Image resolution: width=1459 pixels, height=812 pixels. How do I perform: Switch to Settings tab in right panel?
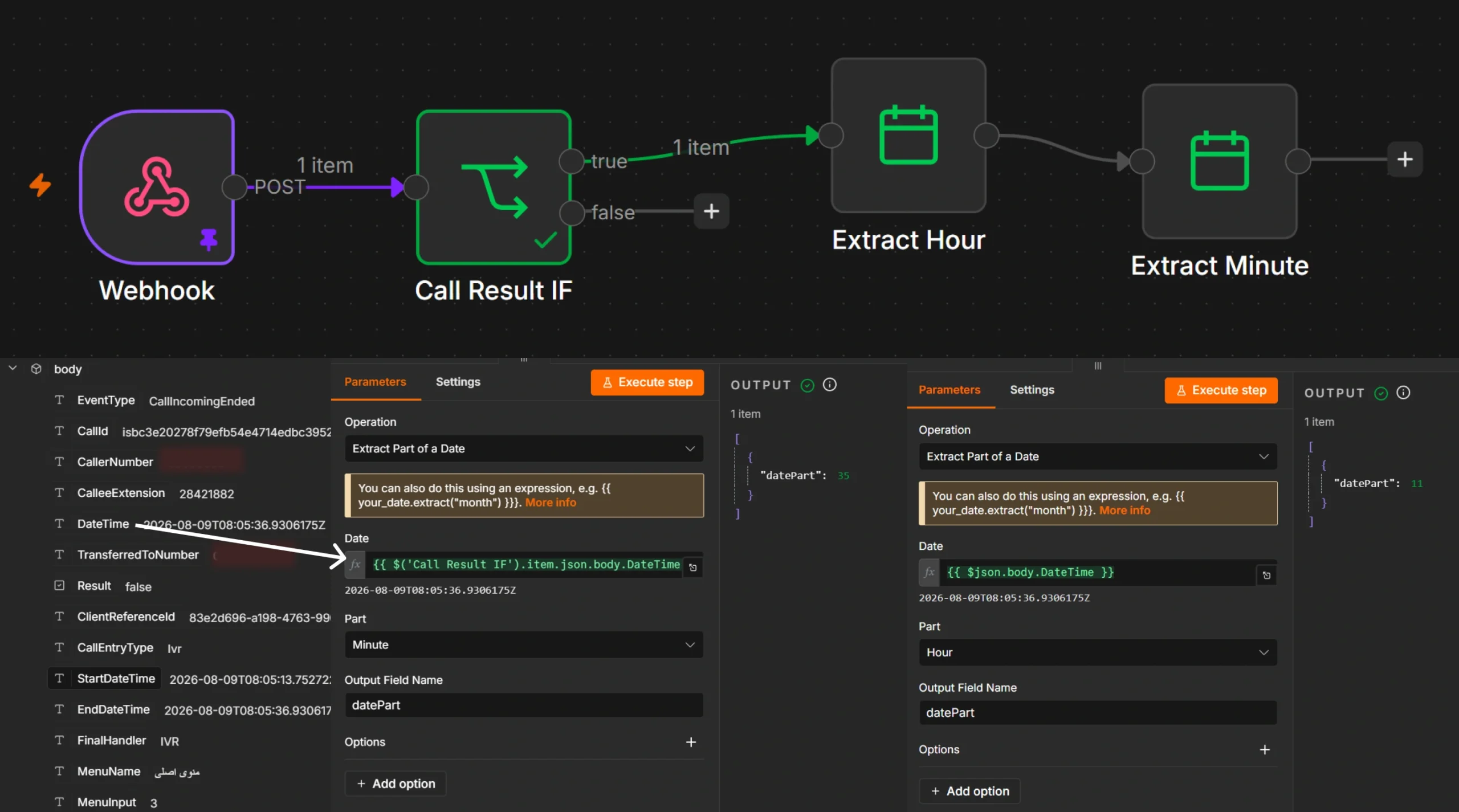[x=1032, y=390]
